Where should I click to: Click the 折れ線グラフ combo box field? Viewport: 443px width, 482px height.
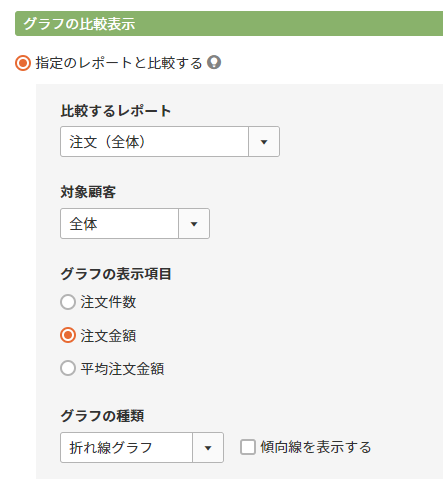point(126,448)
